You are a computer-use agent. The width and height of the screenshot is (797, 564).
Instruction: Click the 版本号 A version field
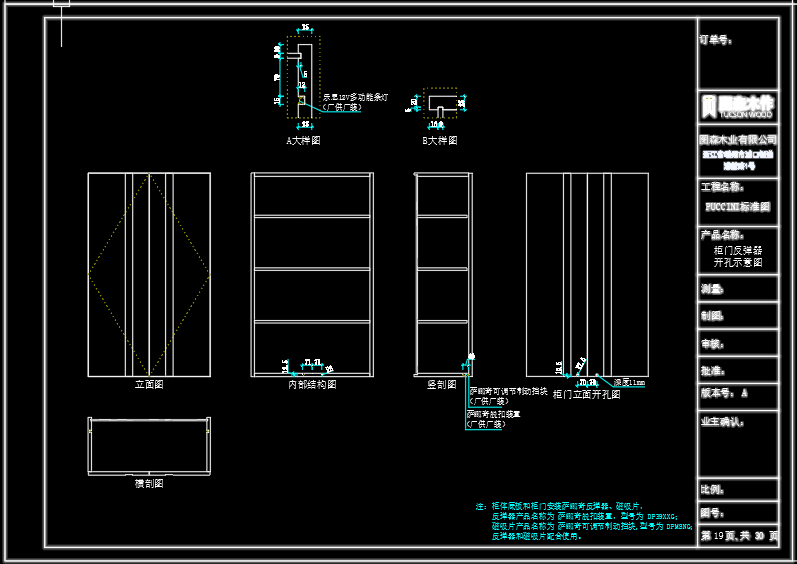tap(724, 394)
